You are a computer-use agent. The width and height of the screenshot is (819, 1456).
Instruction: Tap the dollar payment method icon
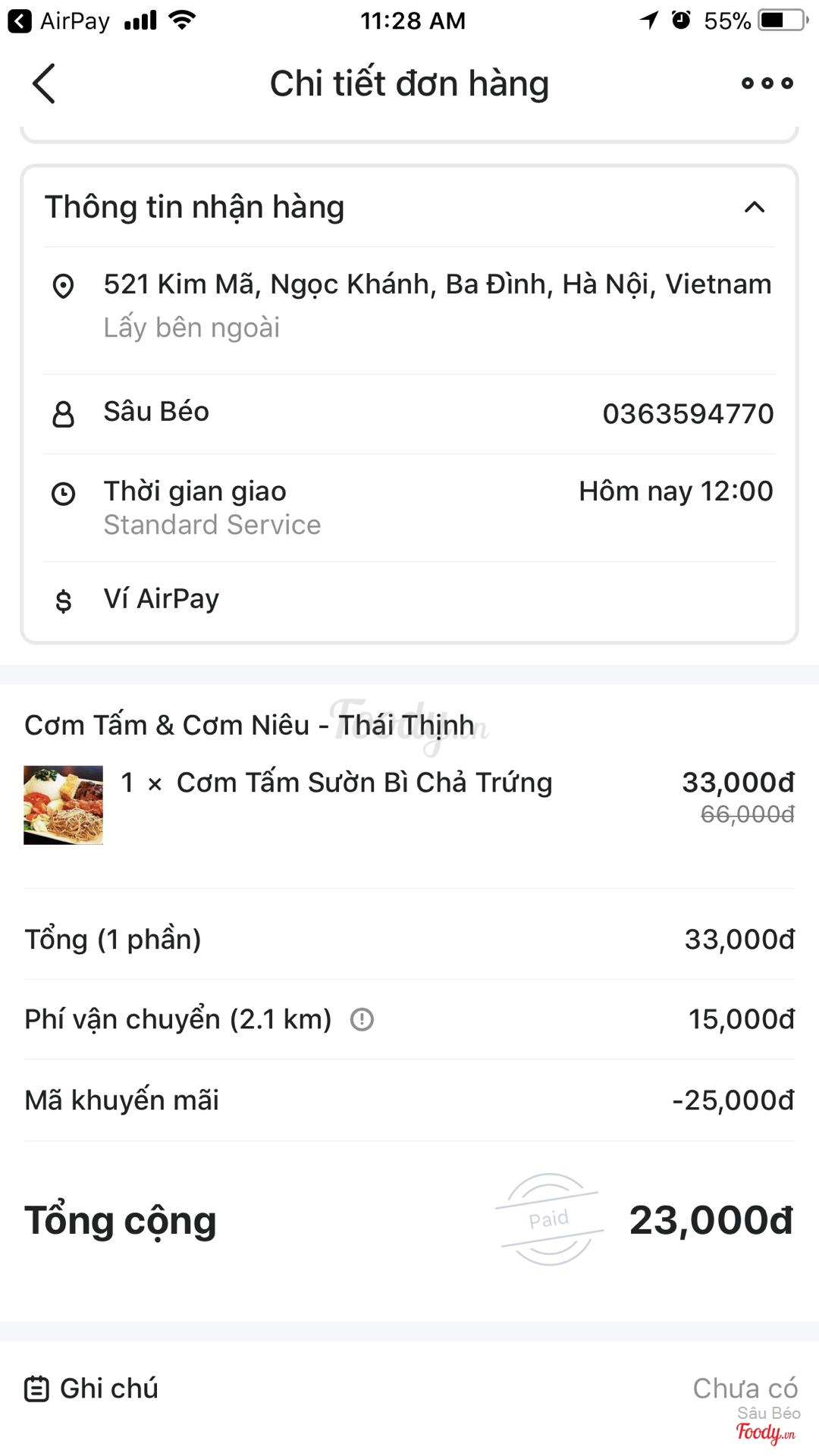point(63,601)
